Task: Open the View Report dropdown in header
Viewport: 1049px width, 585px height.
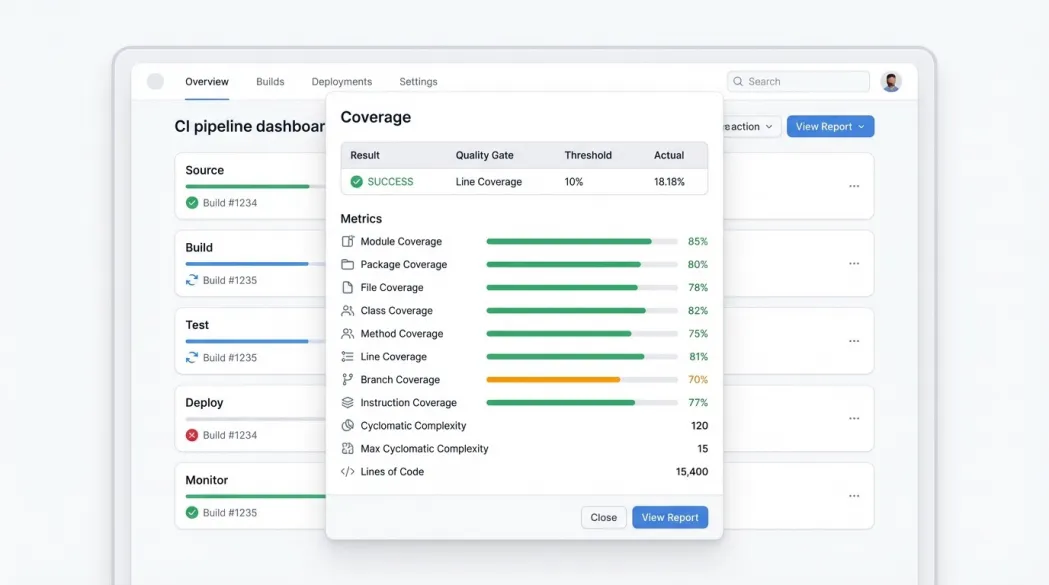Action: 830,127
